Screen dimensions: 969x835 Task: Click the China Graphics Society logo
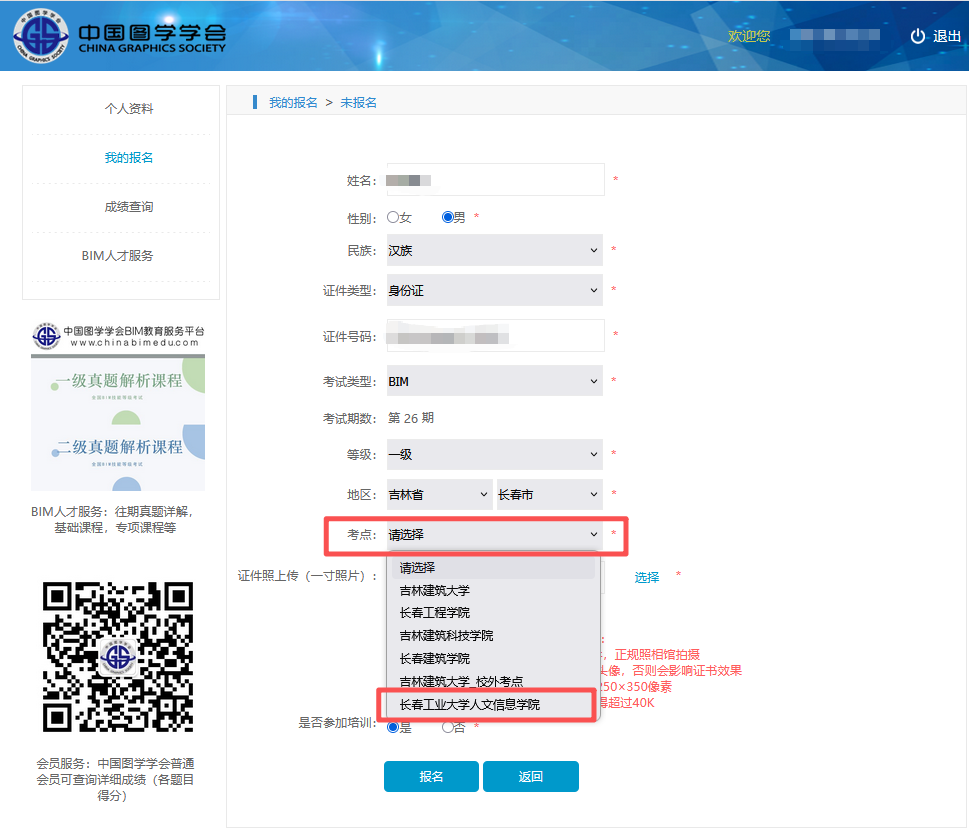click(120, 35)
